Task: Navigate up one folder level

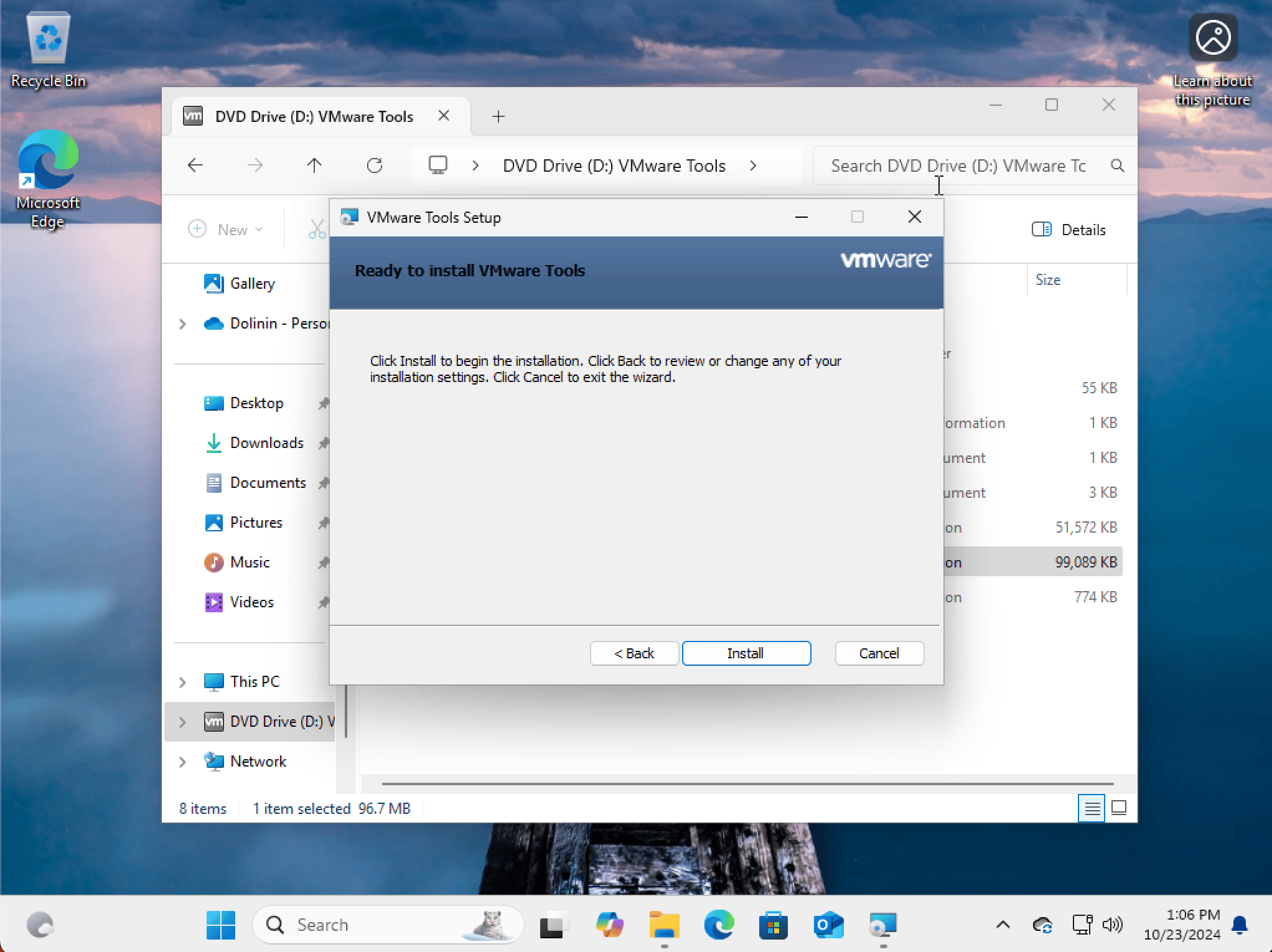Action: point(314,166)
